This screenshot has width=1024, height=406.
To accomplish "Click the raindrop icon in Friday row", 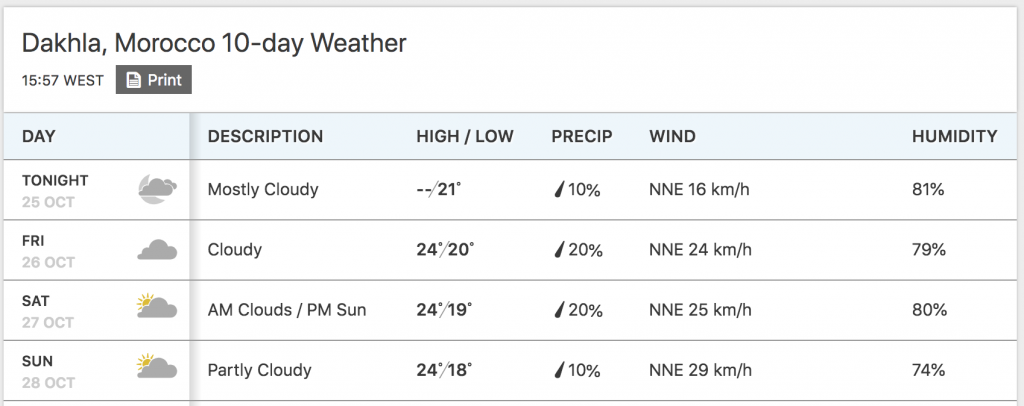I will click(559, 250).
